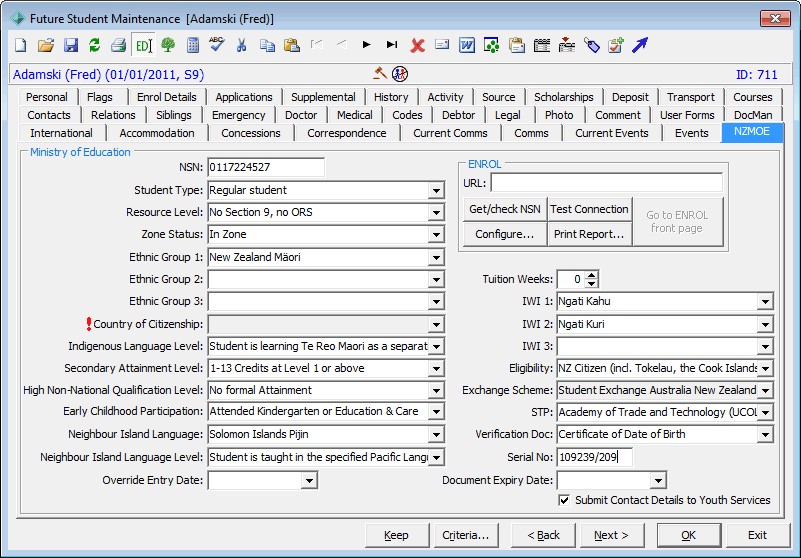Open the DocMan tab
Image resolution: width=801 pixels, height=558 pixels.
pos(752,115)
